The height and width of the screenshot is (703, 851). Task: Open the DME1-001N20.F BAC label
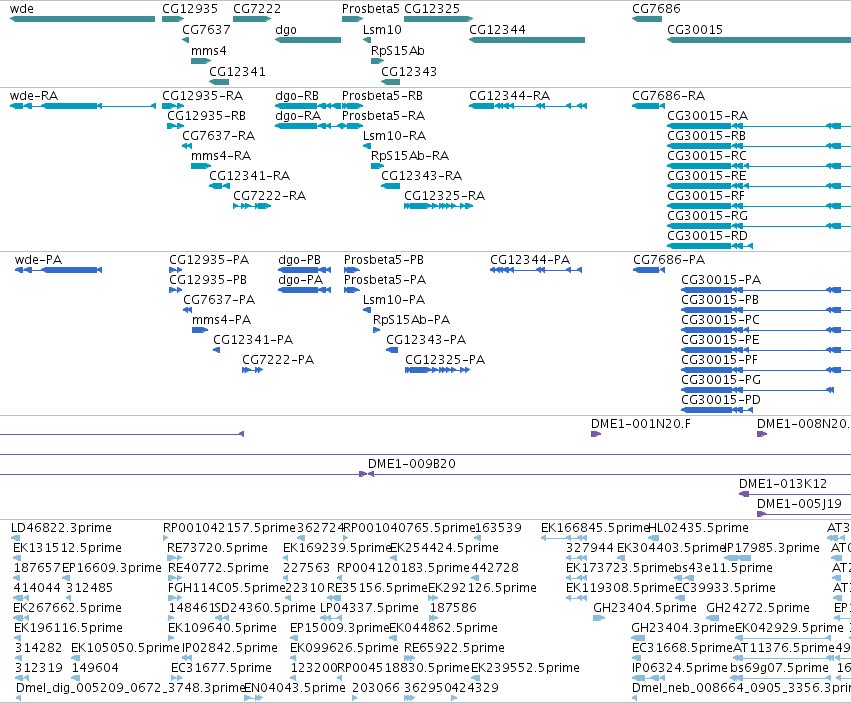click(641, 424)
